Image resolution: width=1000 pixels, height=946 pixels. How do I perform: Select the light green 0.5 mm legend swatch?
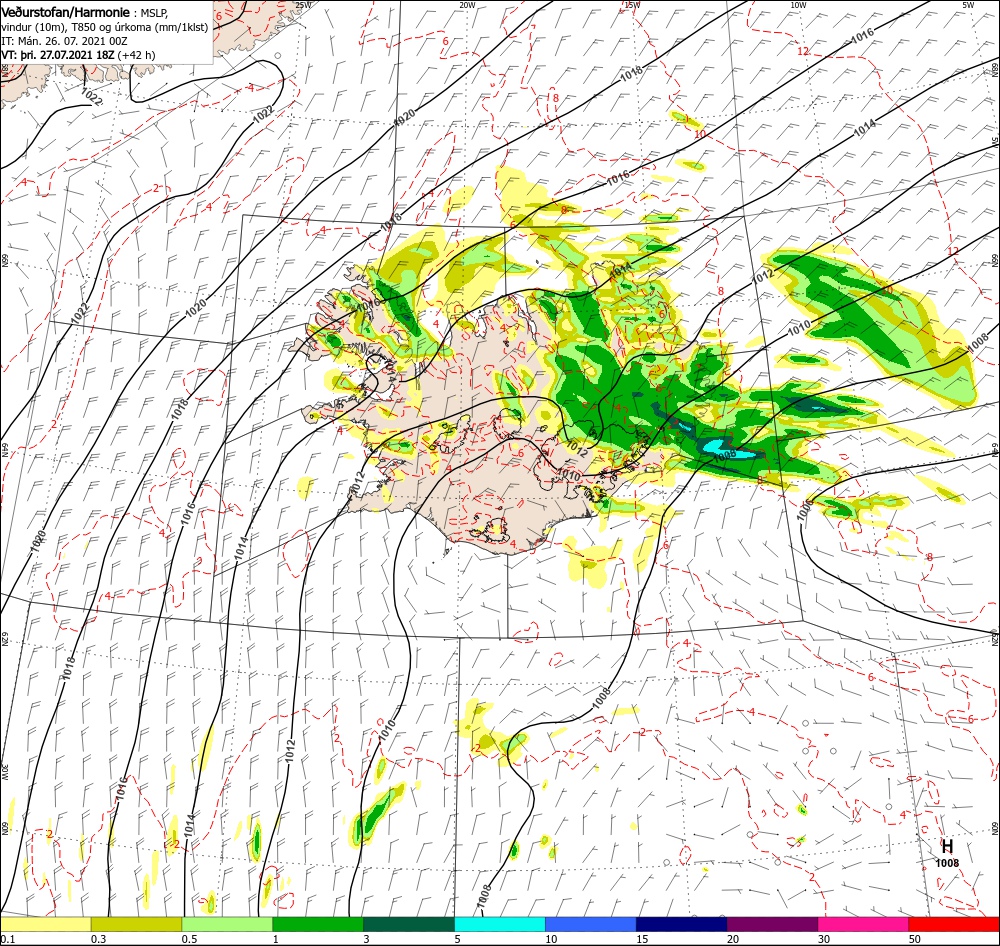point(227,924)
